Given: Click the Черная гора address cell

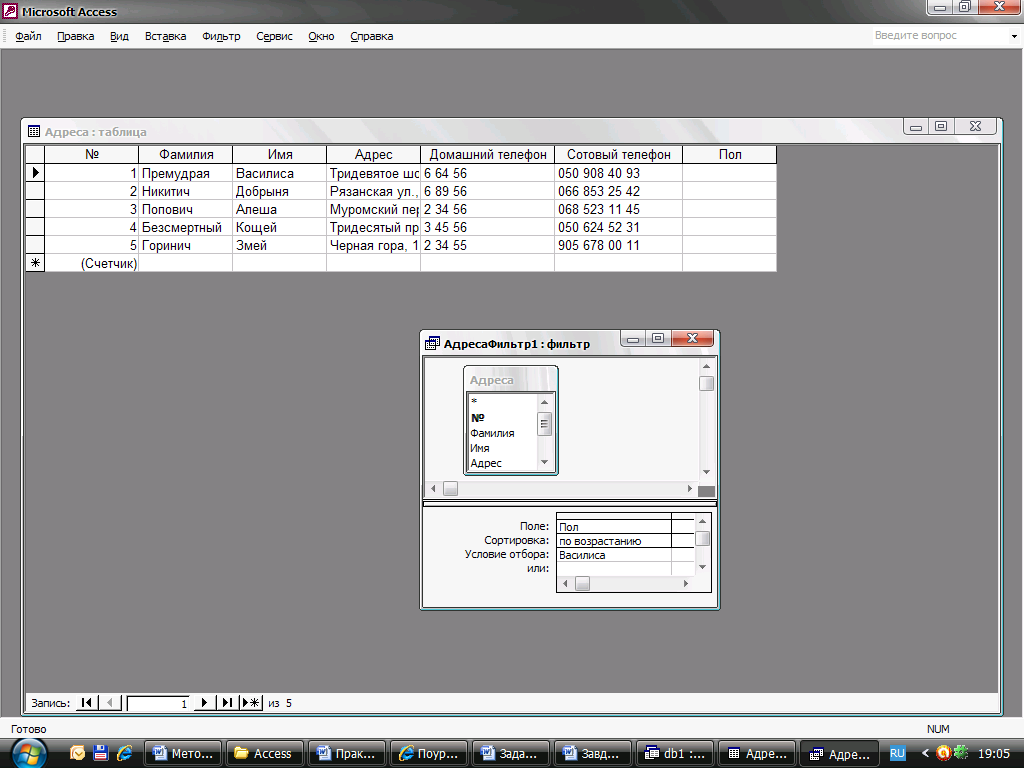Looking at the screenshot, I should tap(374, 246).
